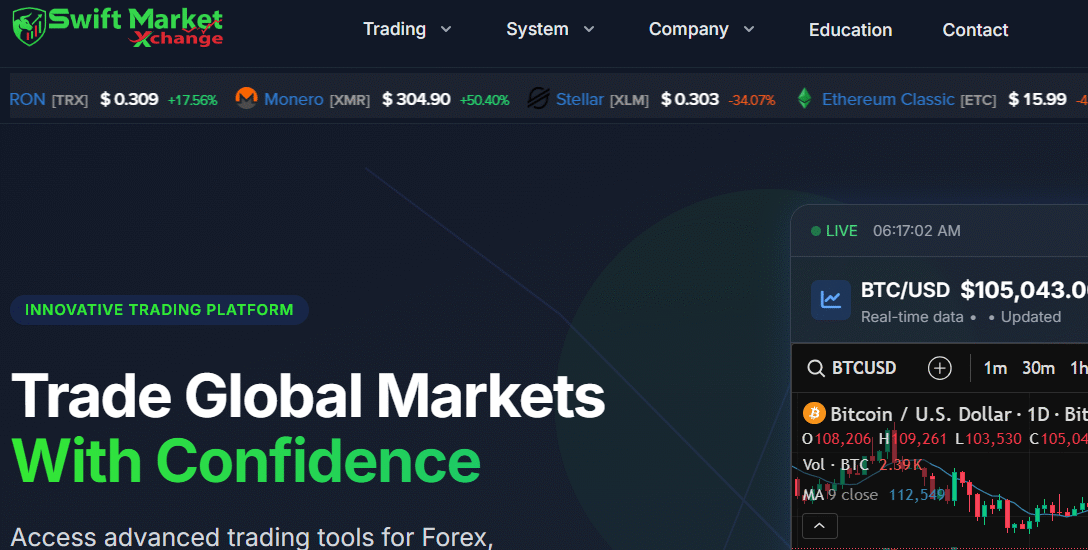This screenshot has width=1088, height=550.
Task: Click the Innovative Trading Platform badge
Action: 159,310
